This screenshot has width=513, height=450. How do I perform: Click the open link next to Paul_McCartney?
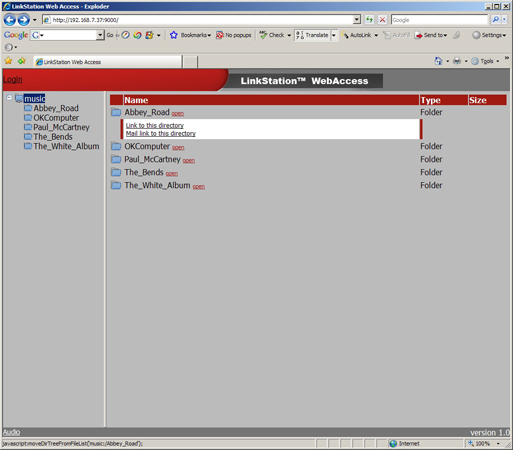(189, 161)
